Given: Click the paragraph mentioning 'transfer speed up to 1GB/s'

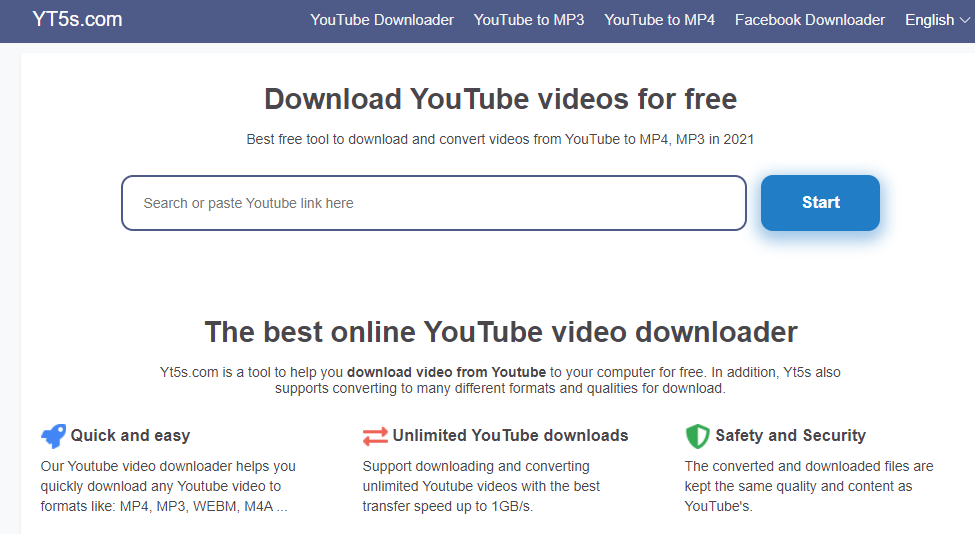Looking at the screenshot, I should coord(481,486).
